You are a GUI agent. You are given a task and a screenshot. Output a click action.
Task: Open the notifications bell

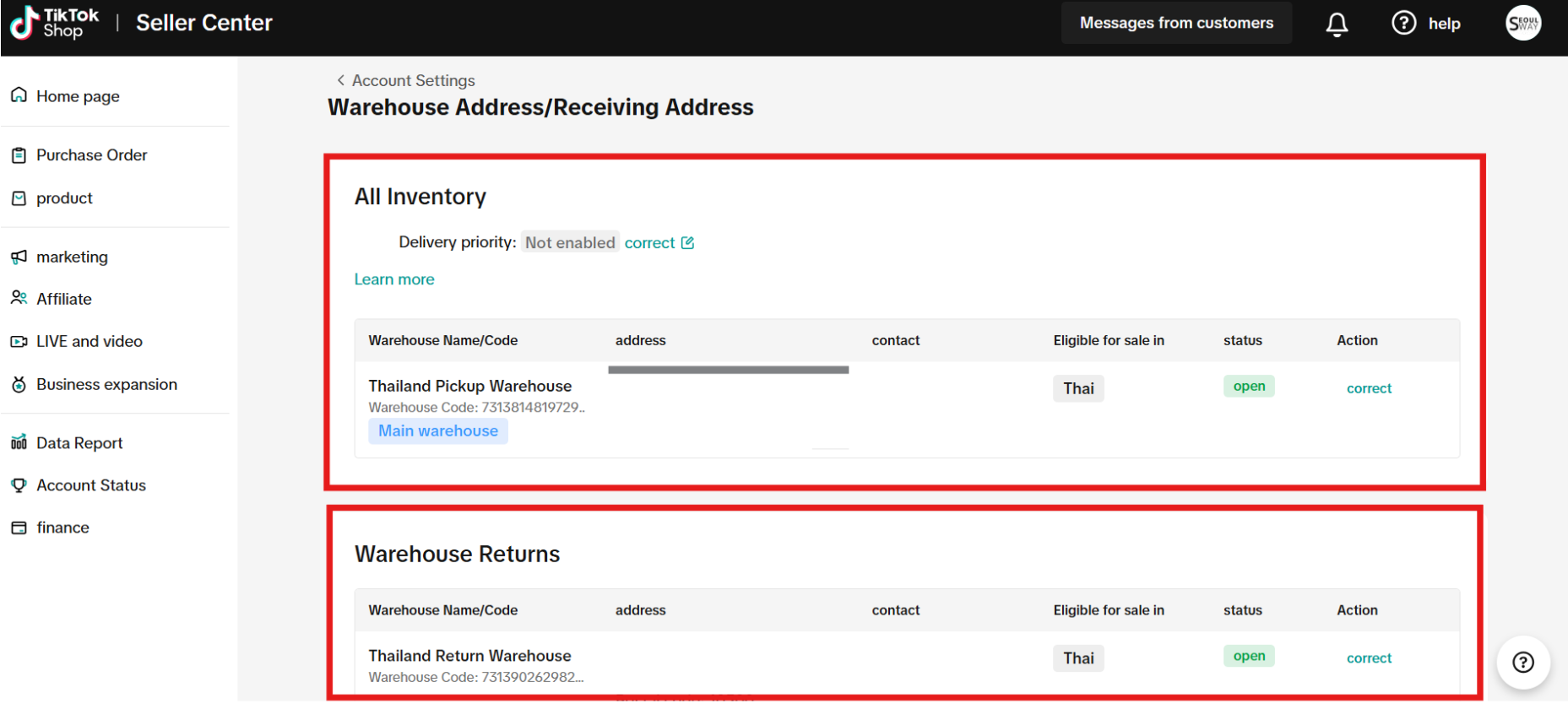click(x=1337, y=24)
